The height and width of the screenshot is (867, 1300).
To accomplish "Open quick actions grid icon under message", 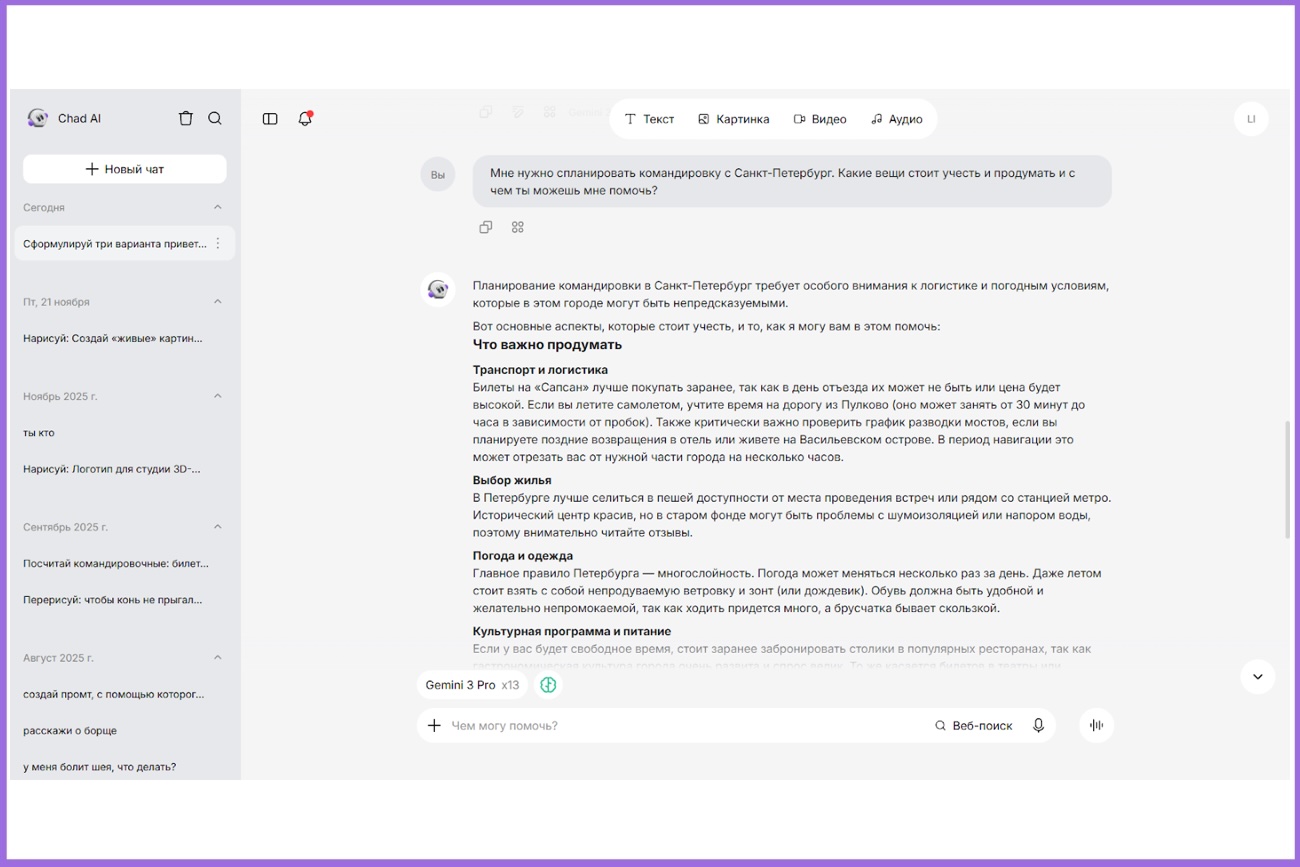I will tap(518, 227).
